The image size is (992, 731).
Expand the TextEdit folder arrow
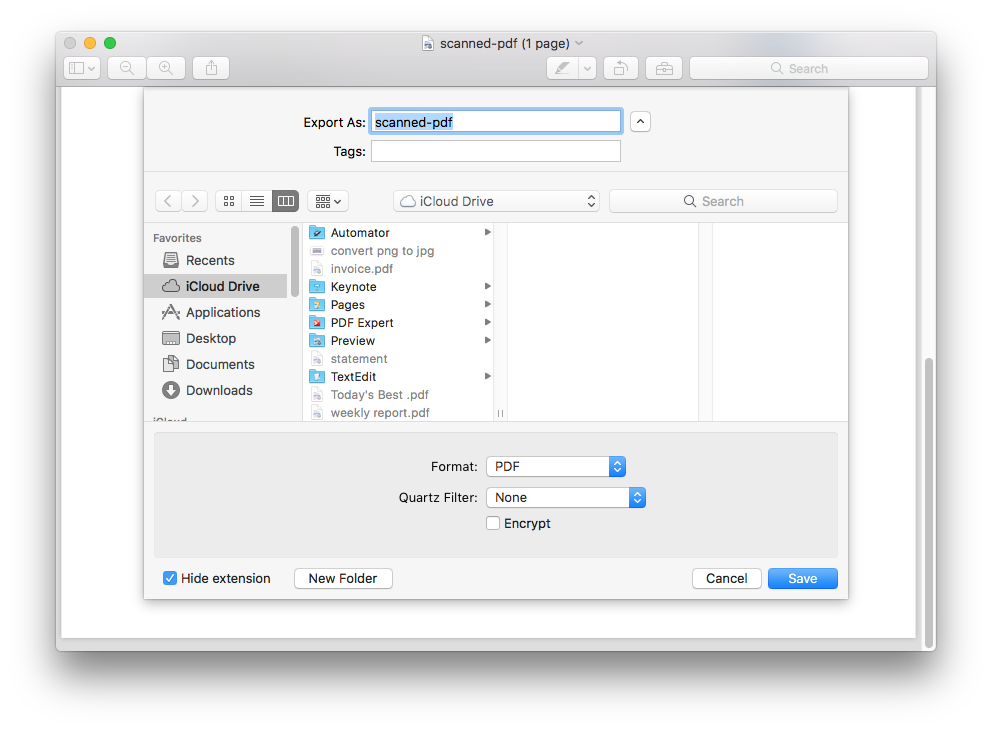487,377
